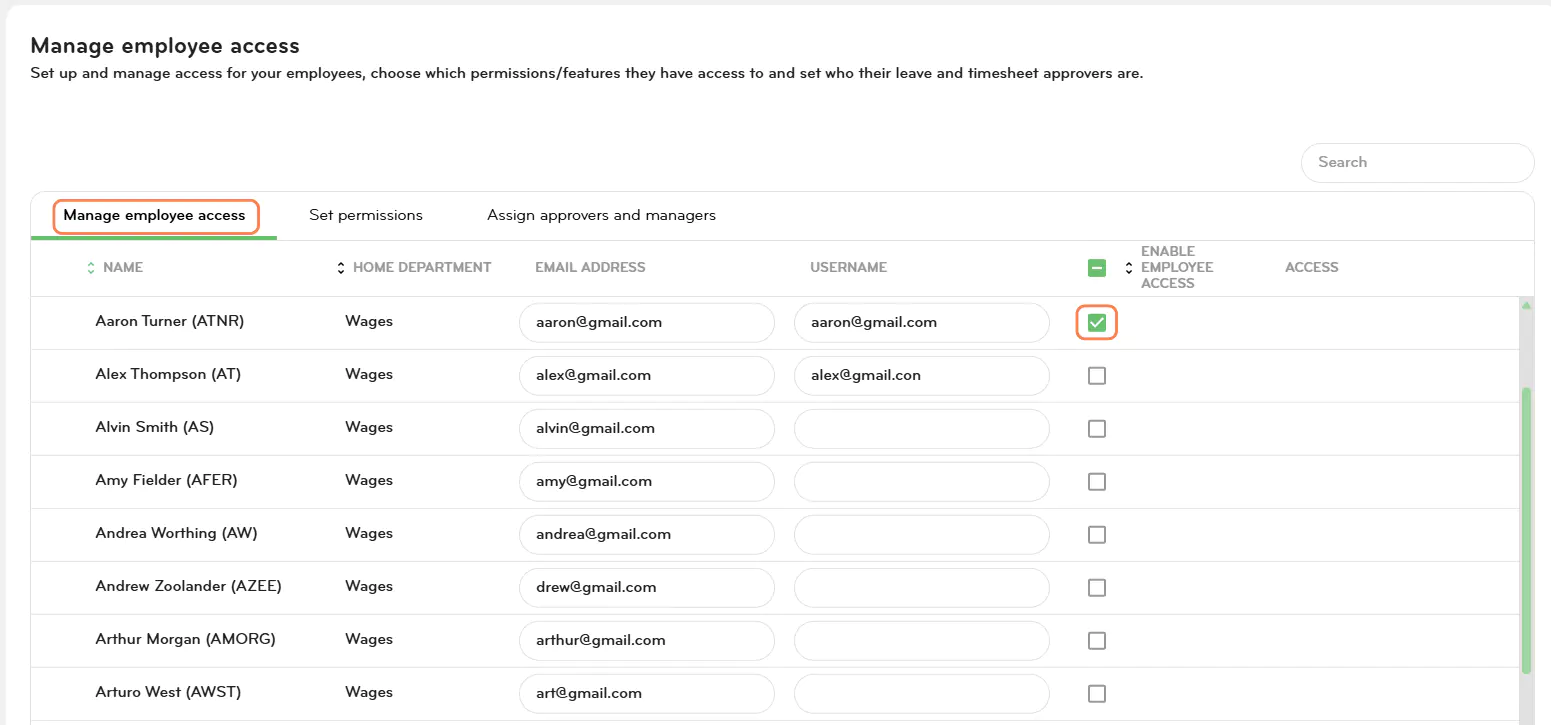Click Arthur Morgan's empty username field
The height and width of the screenshot is (725, 1551).
[922, 640]
